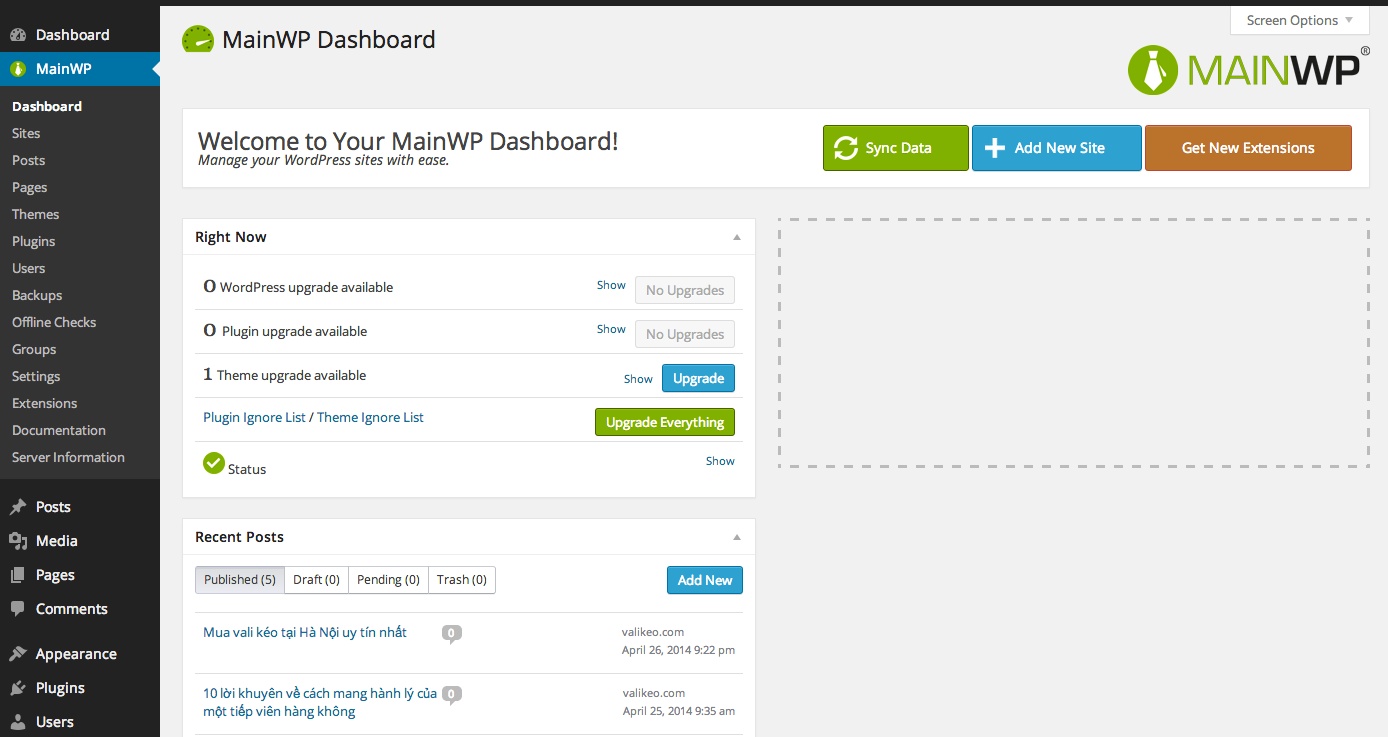The height and width of the screenshot is (737, 1388).
Task: Switch to the Pending (0) tab
Action: [x=388, y=580]
